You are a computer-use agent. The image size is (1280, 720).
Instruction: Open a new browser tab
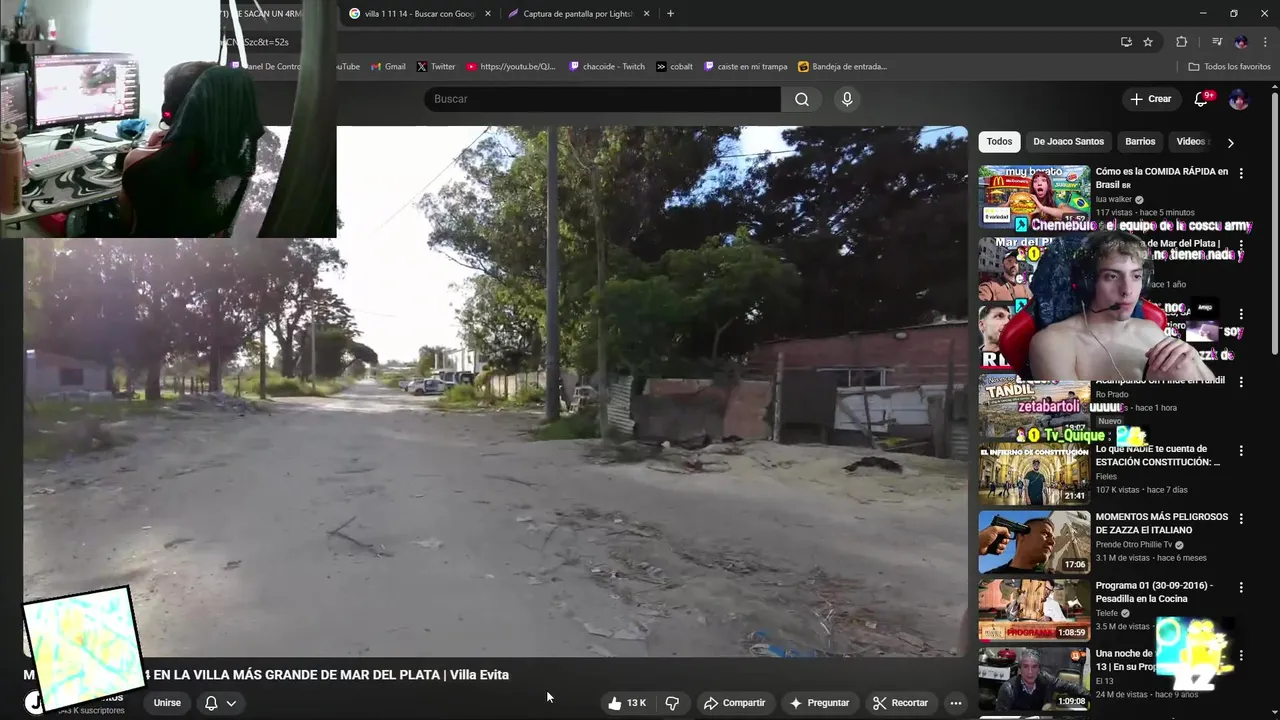[670, 13]
